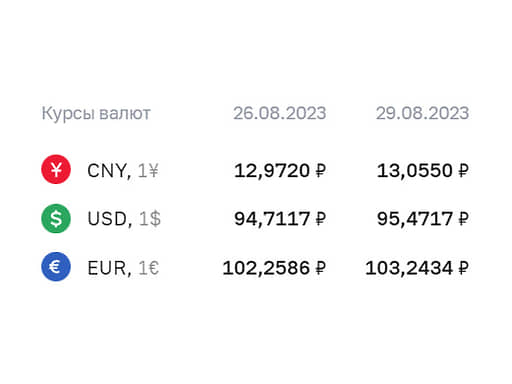Click the CNY rate 12,9720 ₽
Image resolution: width=512 pixels, height=384 pixels.
click(x=280, y=171)
